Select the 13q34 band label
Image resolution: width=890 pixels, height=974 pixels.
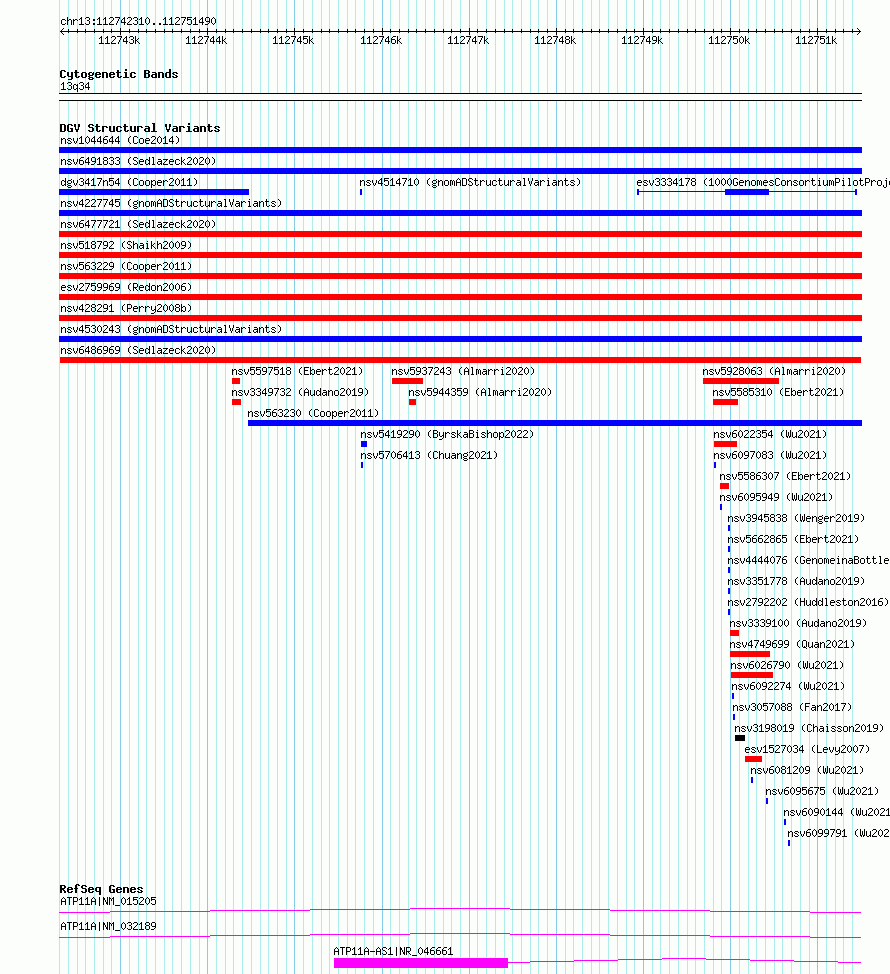(75, 86)
